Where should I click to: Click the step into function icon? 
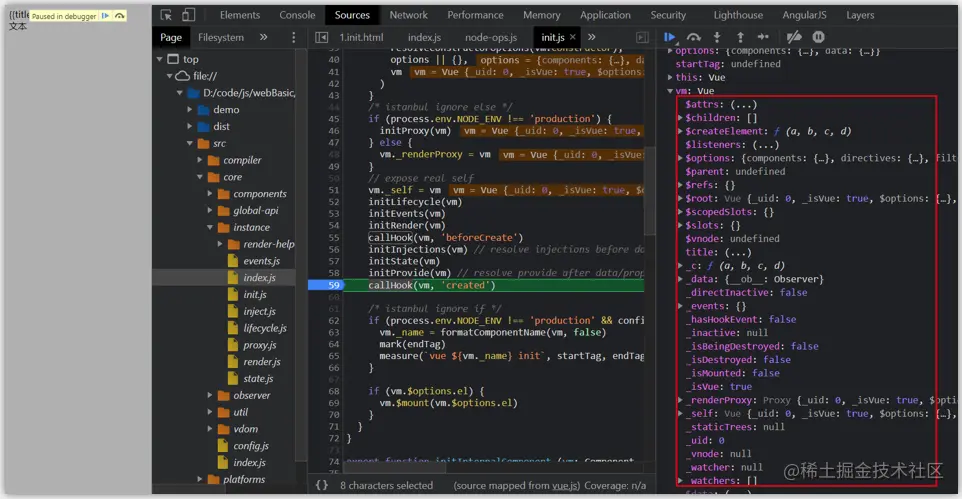717,37
